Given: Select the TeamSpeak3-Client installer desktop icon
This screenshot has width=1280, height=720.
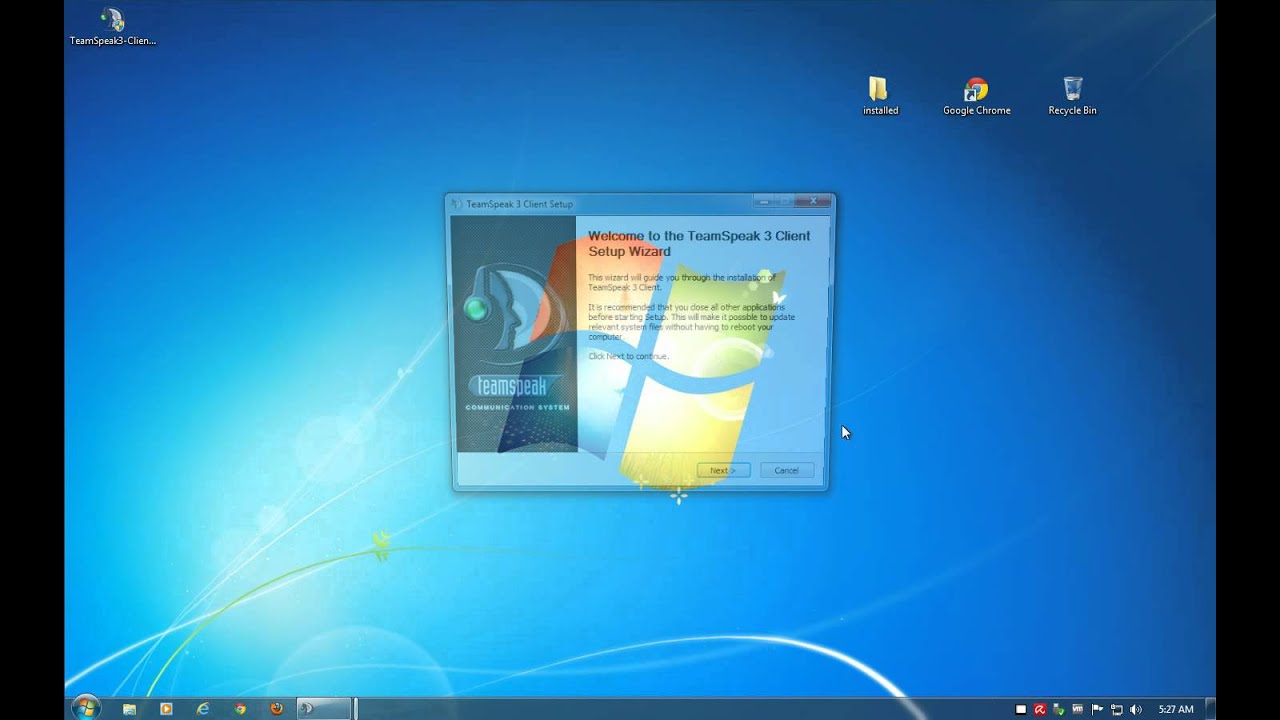Looking at the screenshot, I should tap(113, 27).
